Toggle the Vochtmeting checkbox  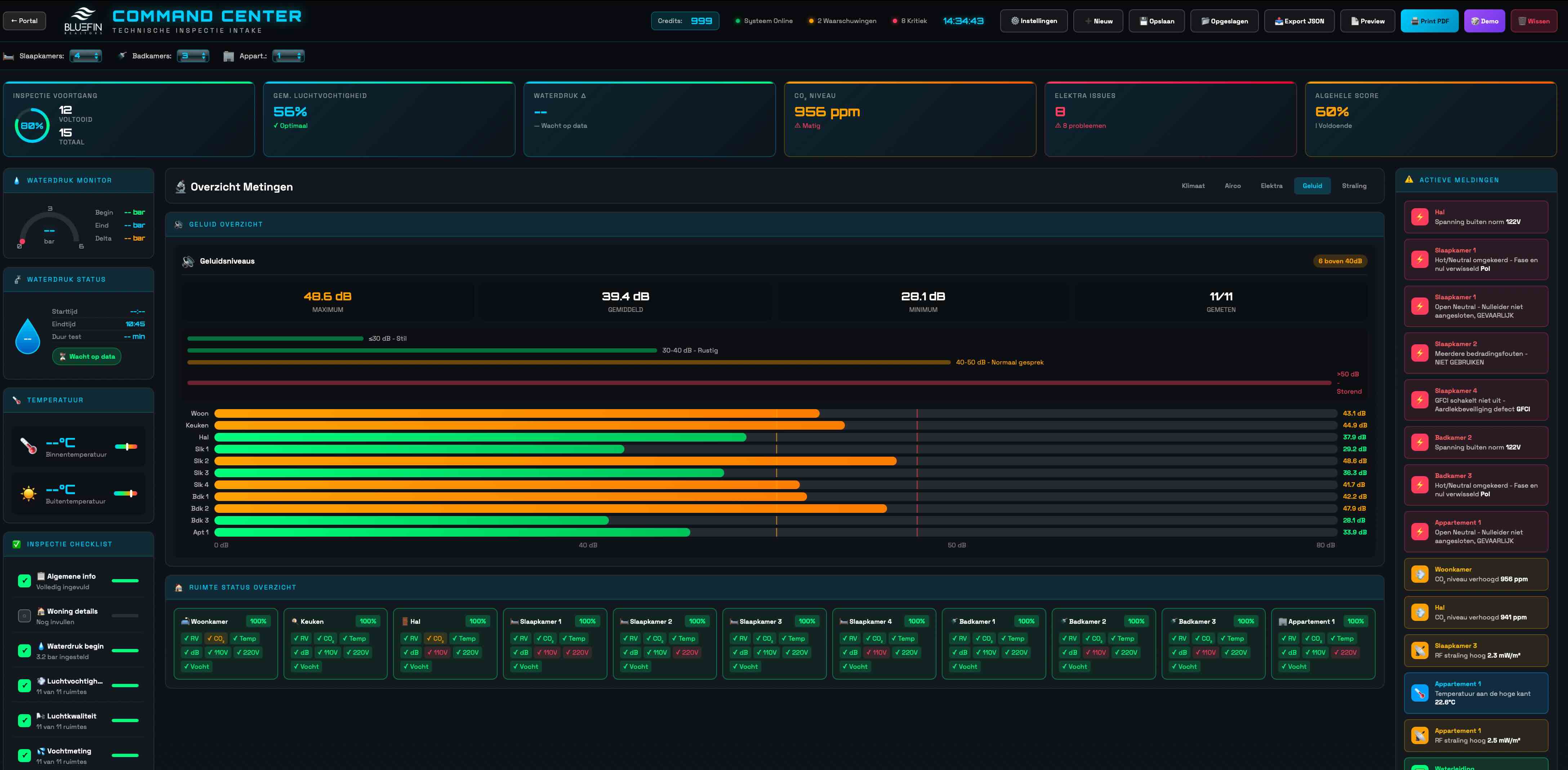click(x=24, y=756)
